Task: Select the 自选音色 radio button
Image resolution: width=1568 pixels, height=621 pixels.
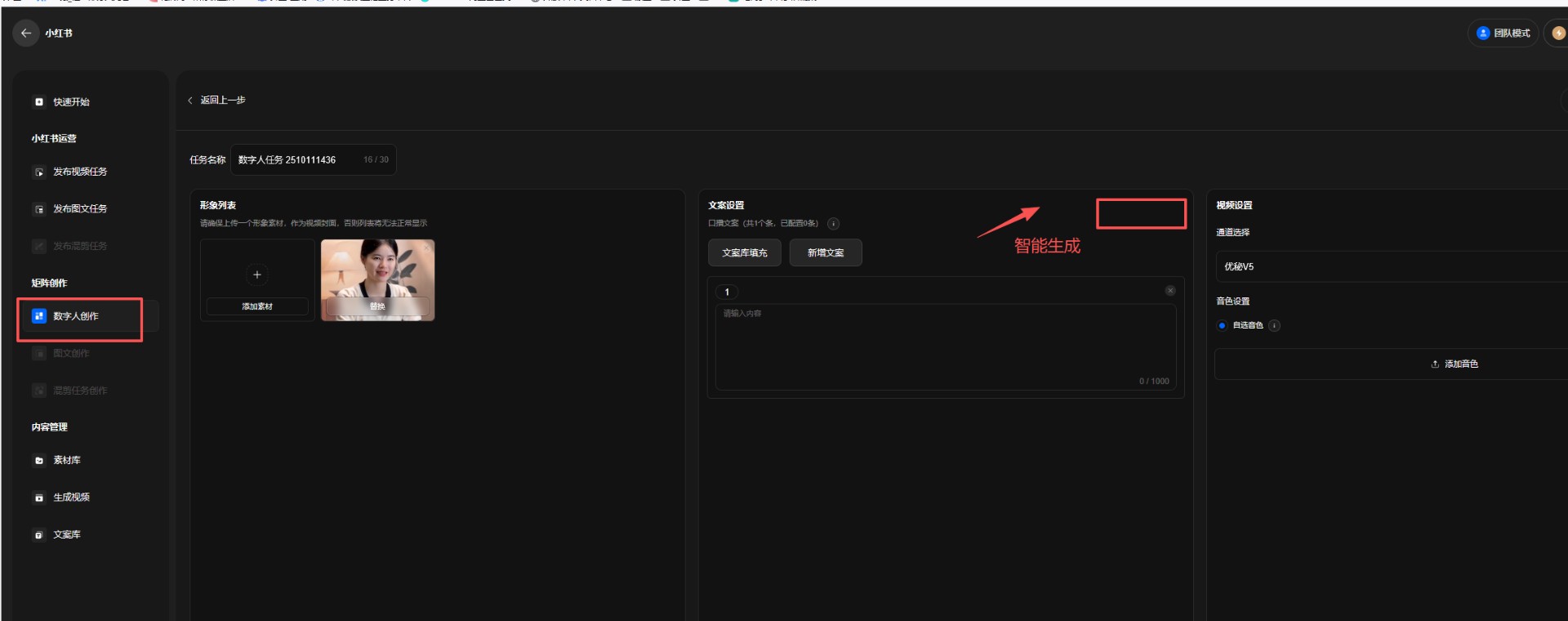Action: pyautogui.click(x=1222, y=326)
